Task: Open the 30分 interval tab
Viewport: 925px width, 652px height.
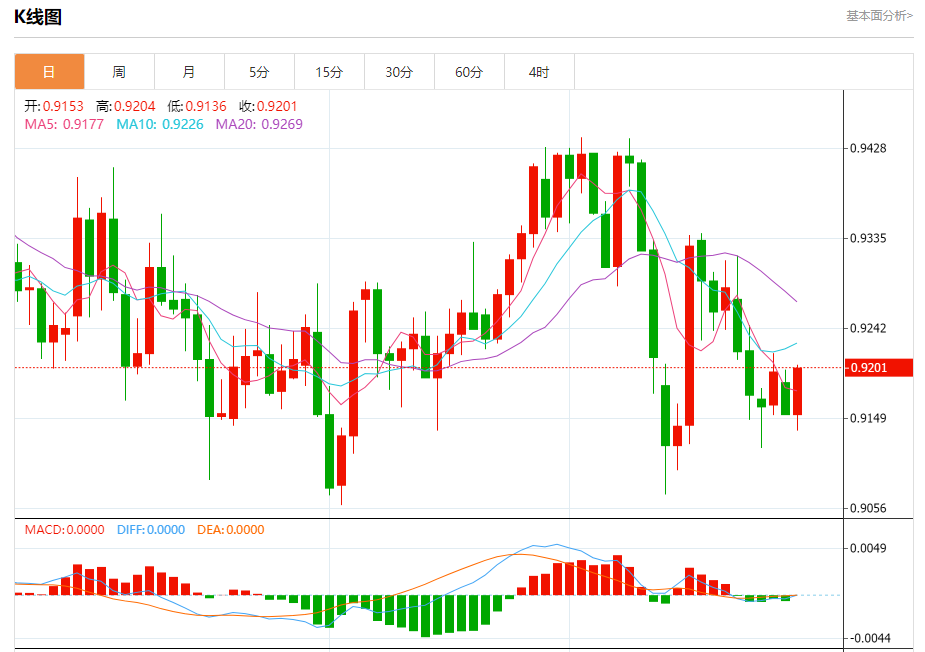Action: click(399, 72)
